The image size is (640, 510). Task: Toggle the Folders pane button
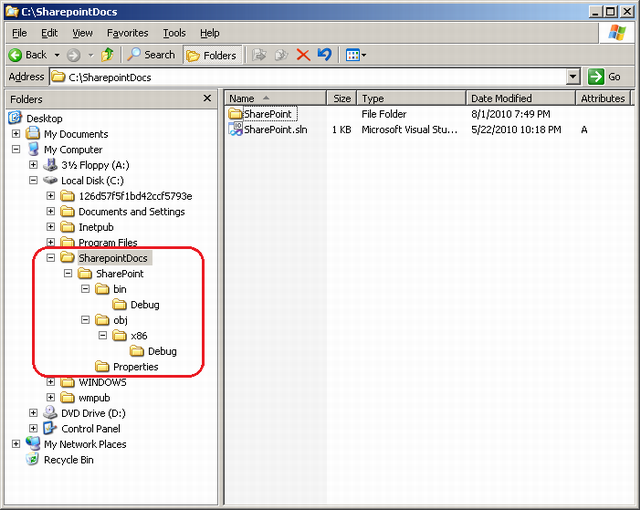212,55
